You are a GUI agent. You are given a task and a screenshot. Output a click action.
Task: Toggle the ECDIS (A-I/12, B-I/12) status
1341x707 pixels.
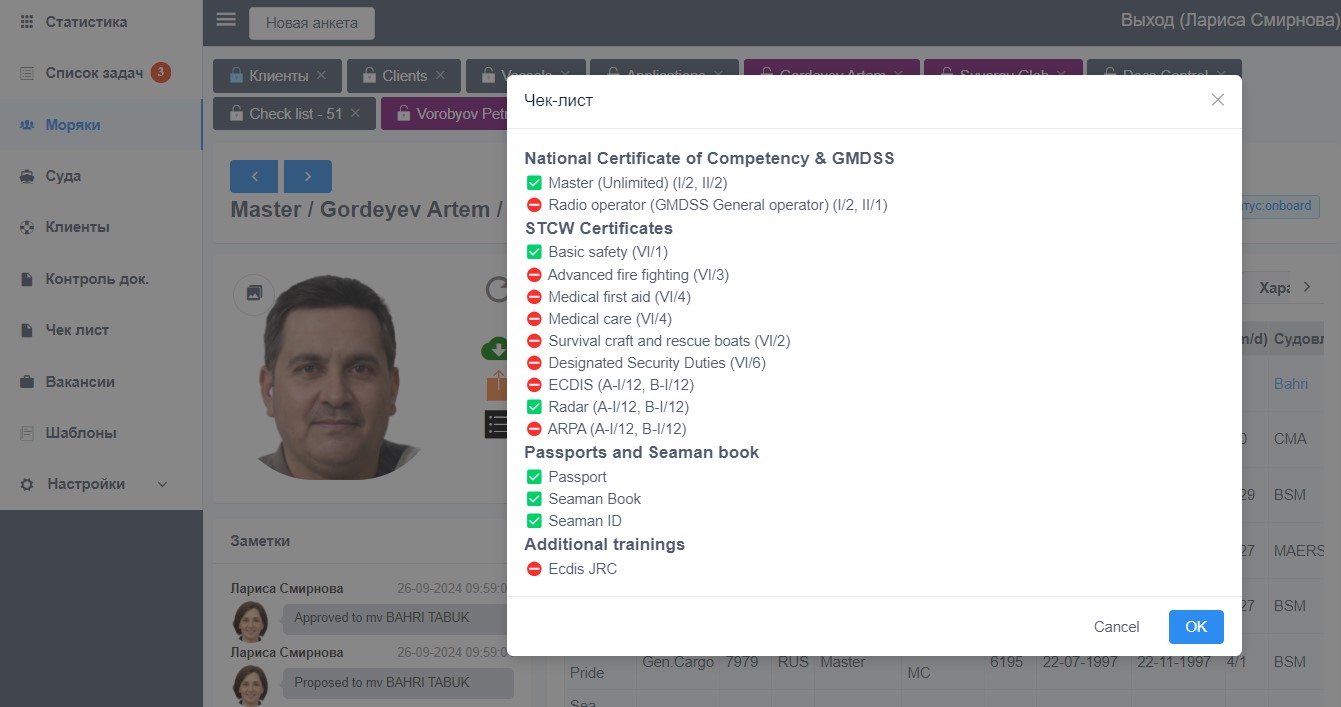pyautogui.click(x=534, y=385)
